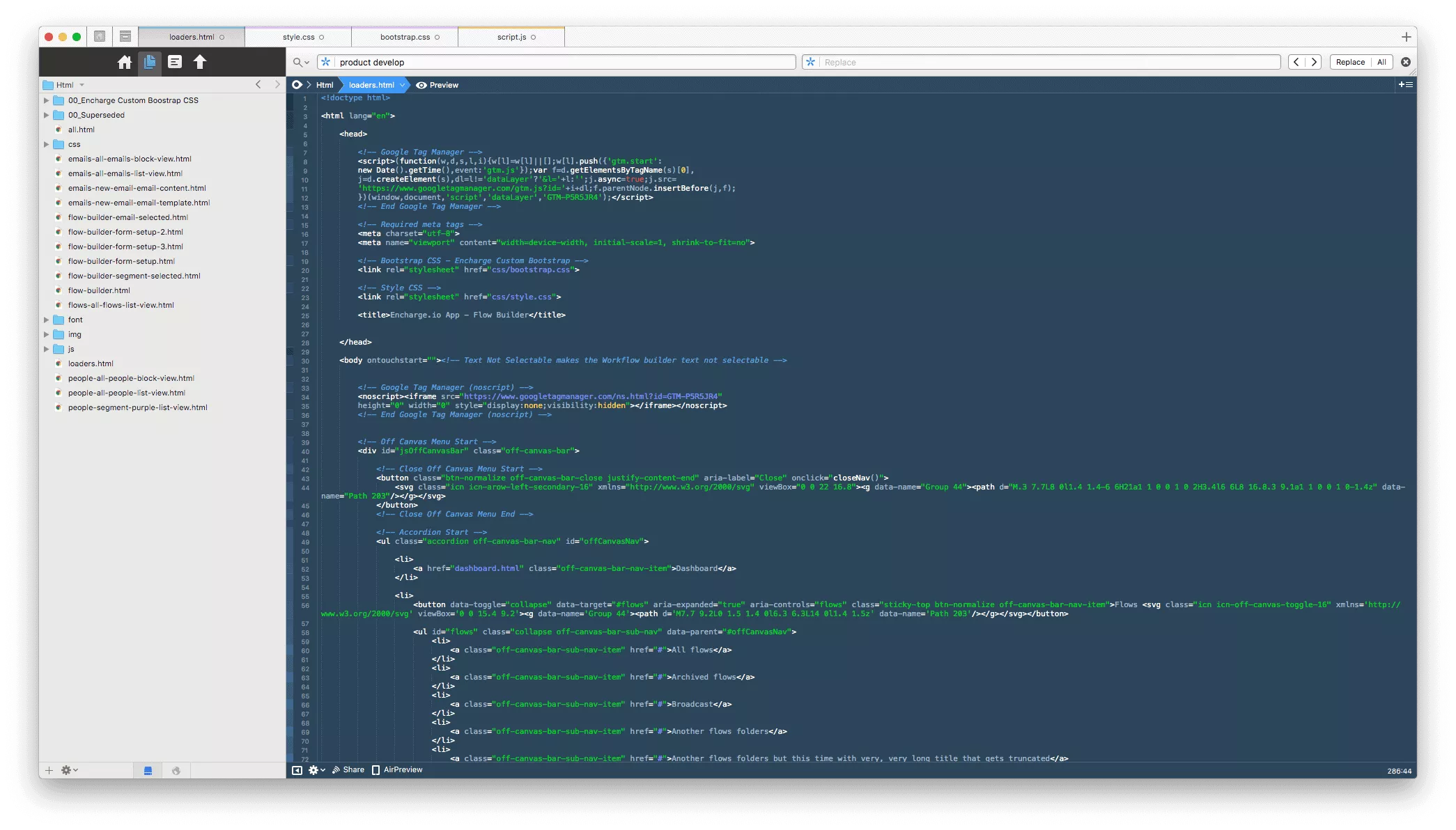Switch to bootstrap.css tab
This screenshot has width=1456, height=830.
click(405, 37)
